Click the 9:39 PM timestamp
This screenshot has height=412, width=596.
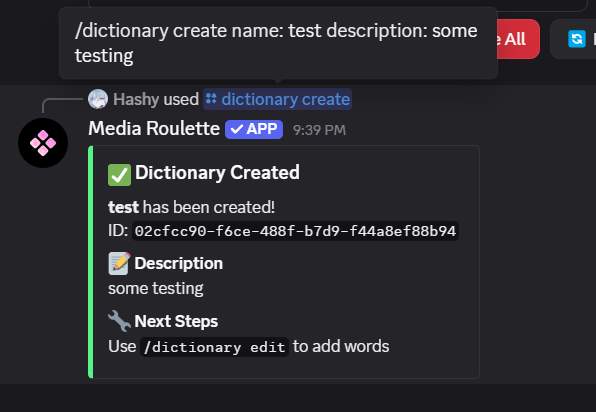[x=319, y=130]
